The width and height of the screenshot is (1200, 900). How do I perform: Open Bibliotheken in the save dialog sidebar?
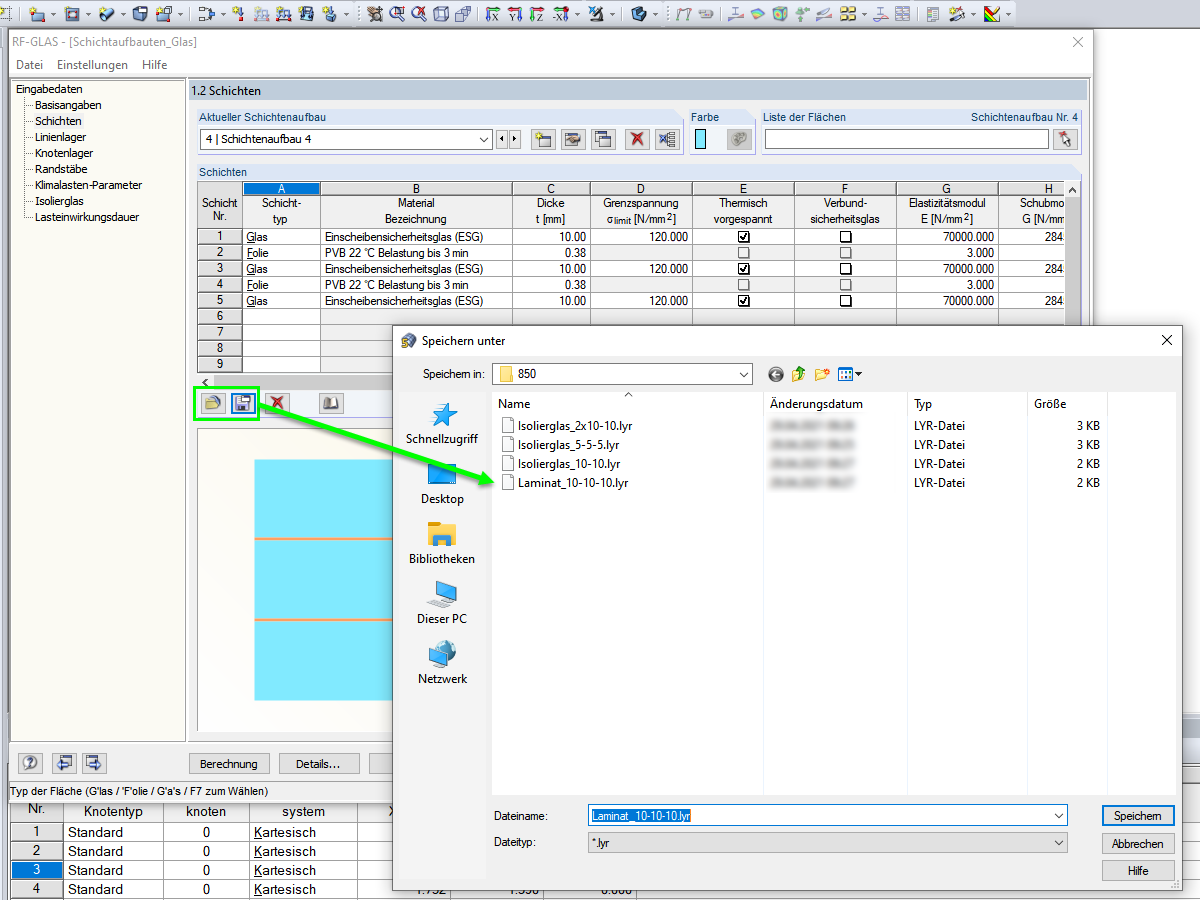click(x=442, y=544)
